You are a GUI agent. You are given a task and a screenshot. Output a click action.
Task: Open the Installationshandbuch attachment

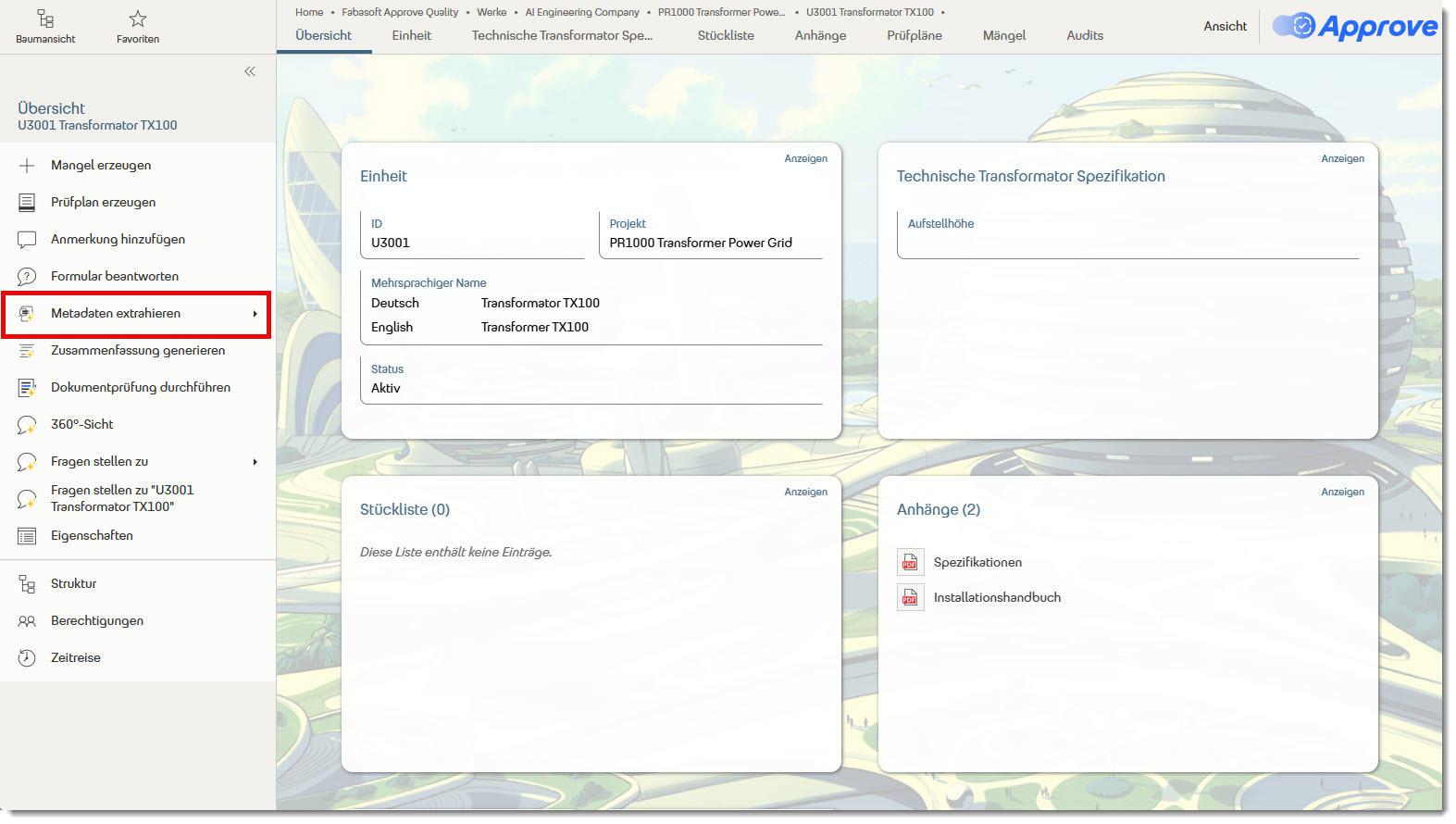[997, 598]
